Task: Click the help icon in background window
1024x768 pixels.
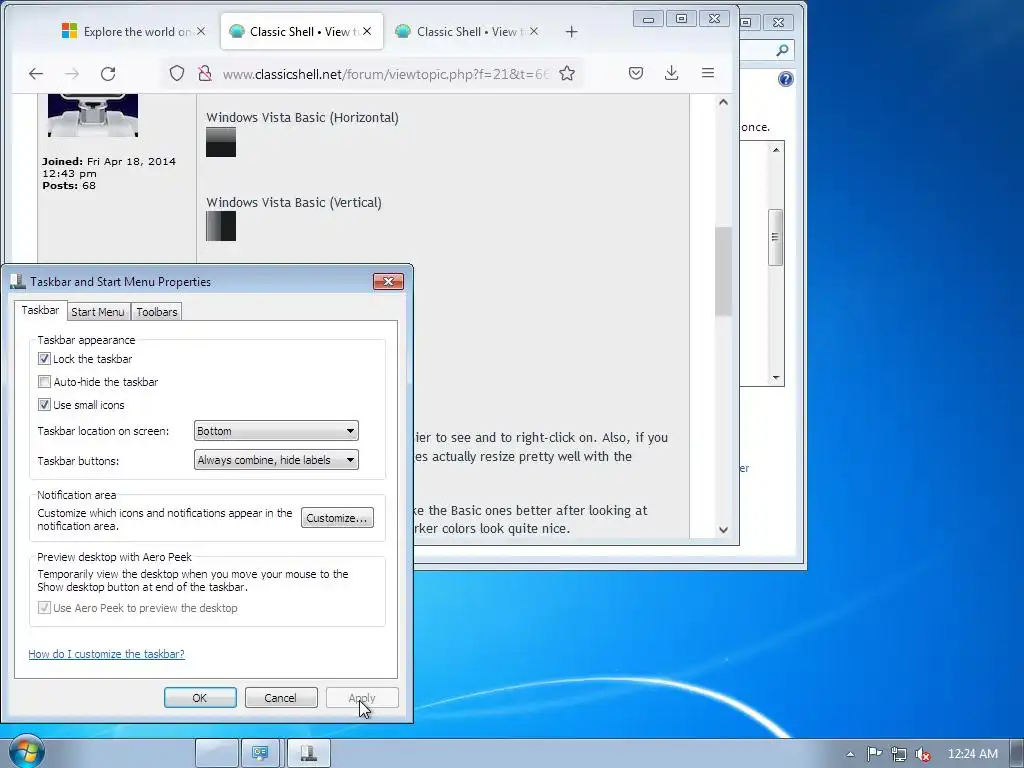Action: (786, 79)
